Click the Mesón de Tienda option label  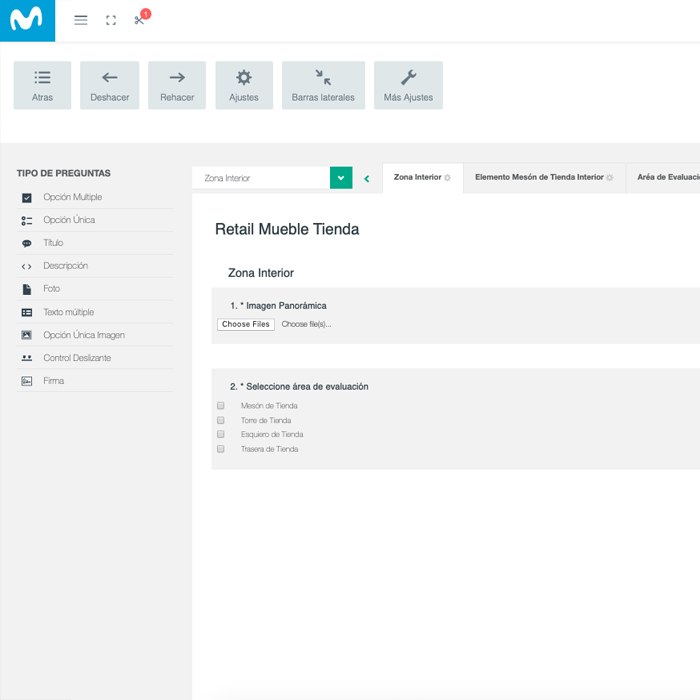click(269, 406)
